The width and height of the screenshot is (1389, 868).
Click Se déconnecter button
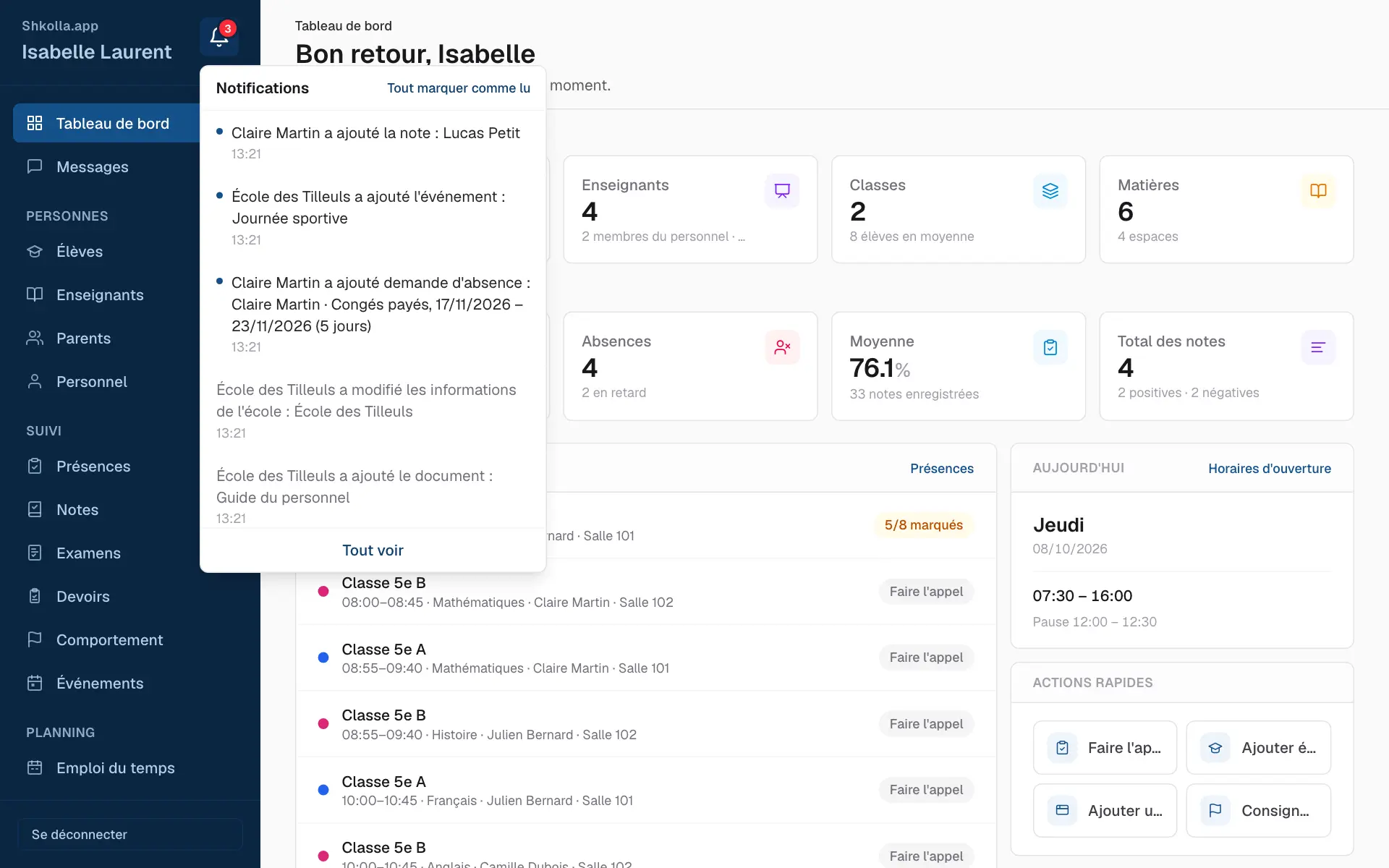pos(130,834)
